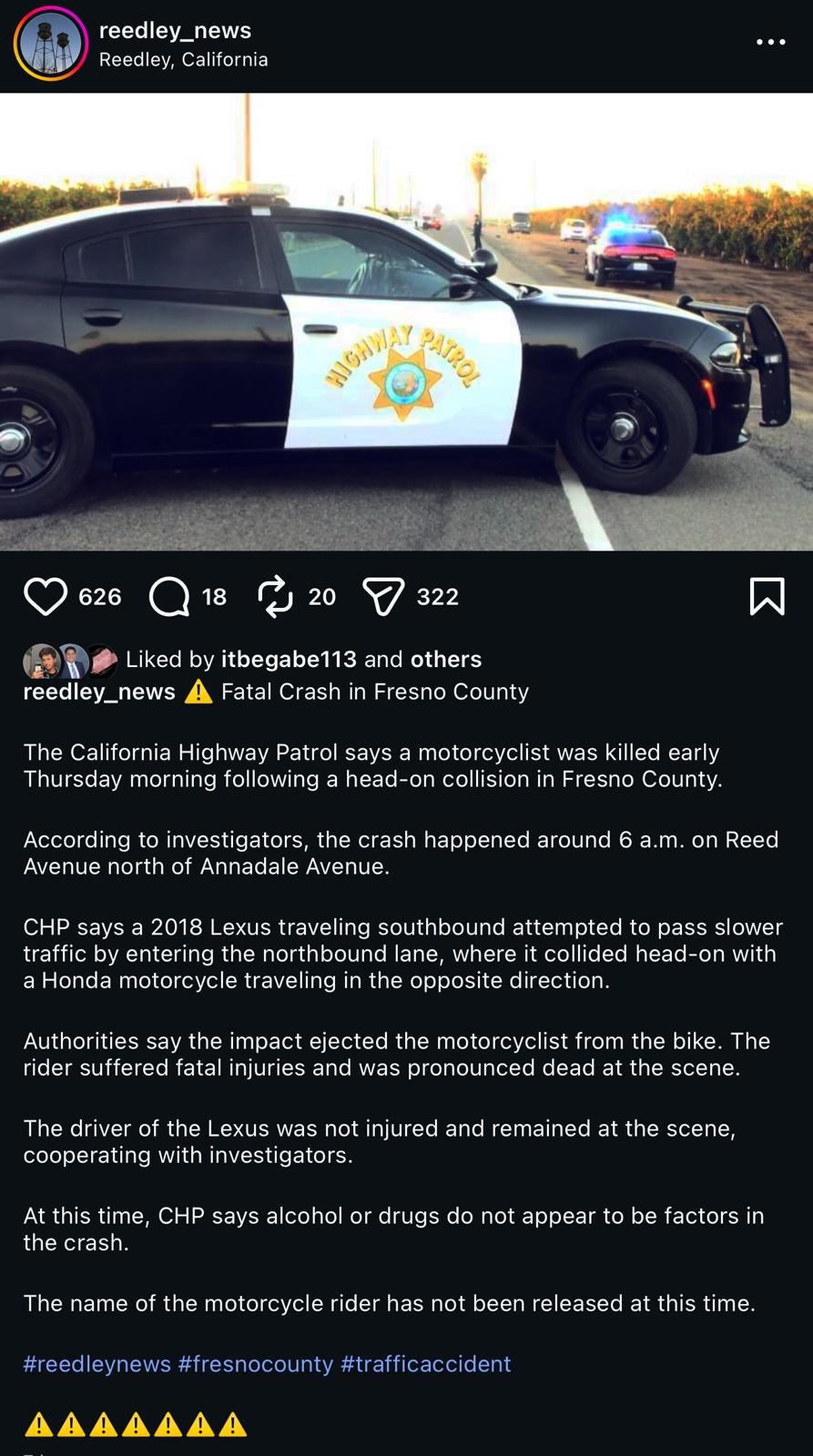Open the Reedley, California location tag

coord(183,60)
